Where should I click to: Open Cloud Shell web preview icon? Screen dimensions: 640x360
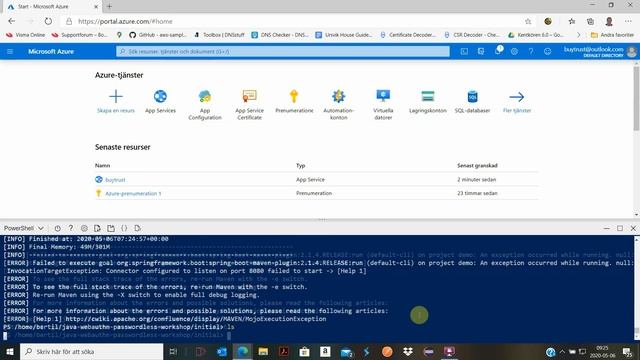[x=138, y=228]
